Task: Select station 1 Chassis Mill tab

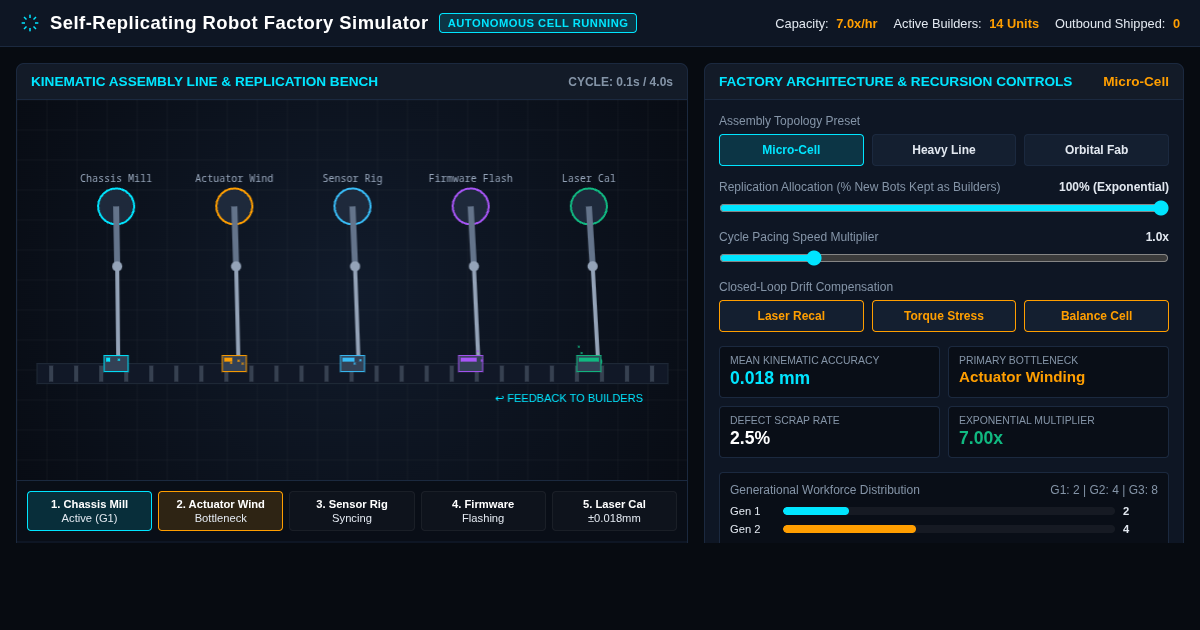Action: tap(89, 511)
